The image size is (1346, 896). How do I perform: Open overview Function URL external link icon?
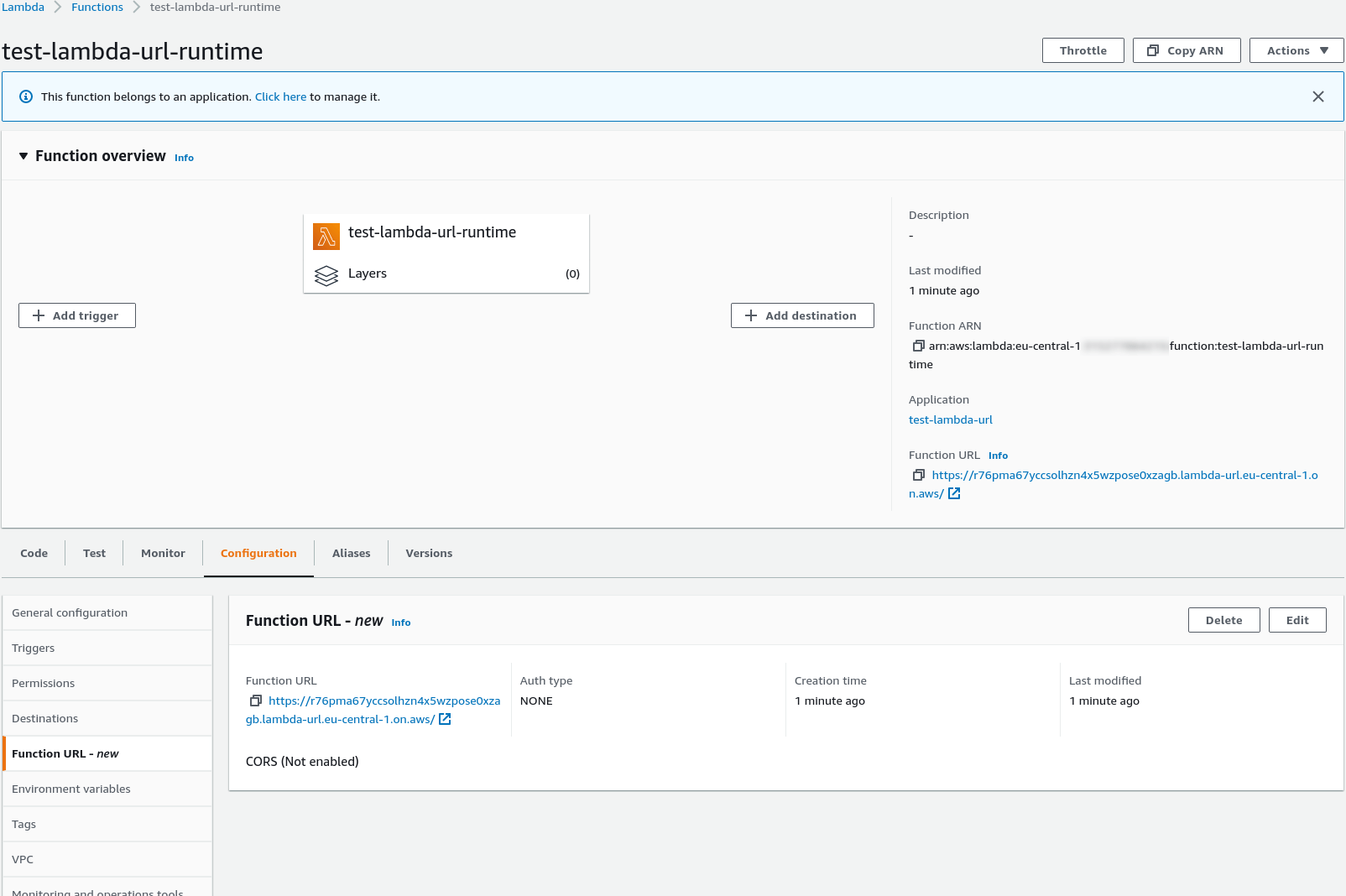954,493
